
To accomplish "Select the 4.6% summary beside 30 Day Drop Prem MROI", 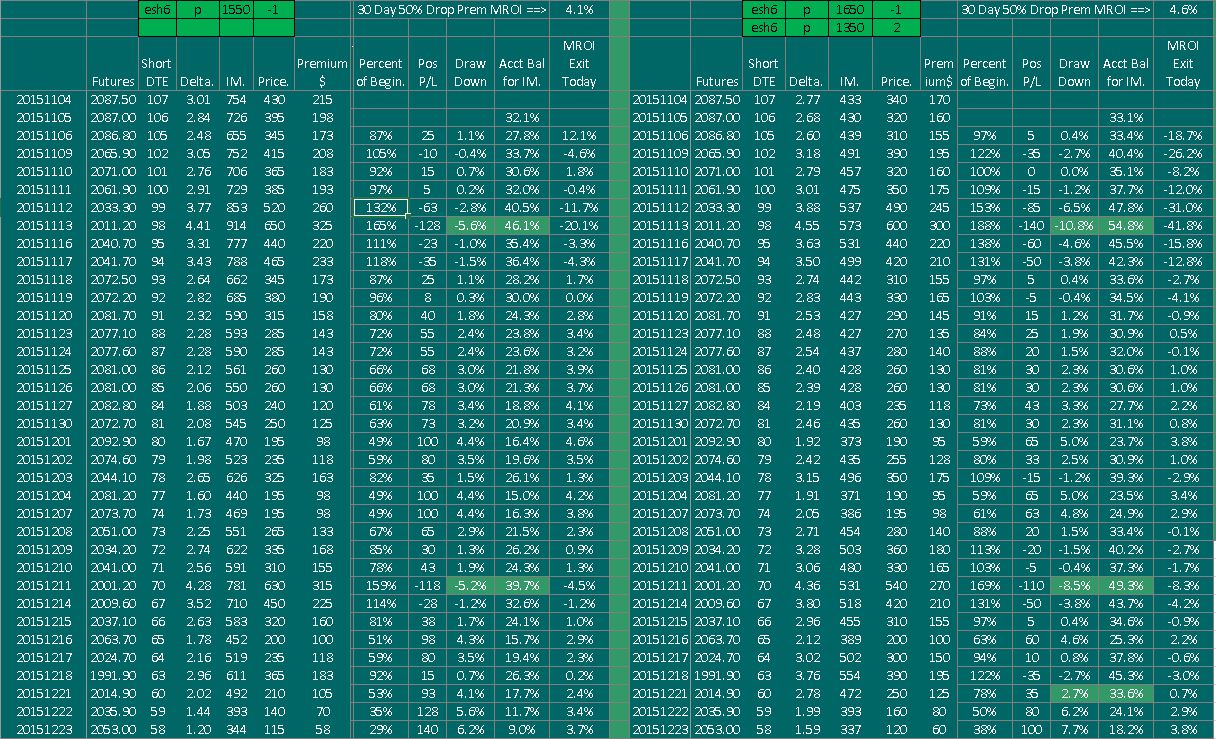I will [1183, 9].
